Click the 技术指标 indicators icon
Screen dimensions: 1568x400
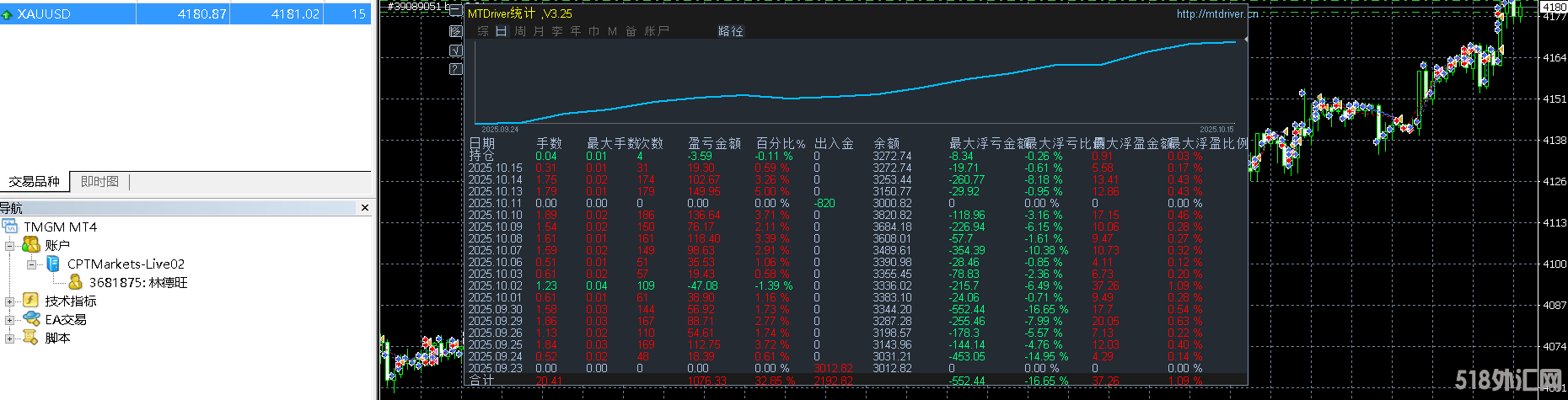click(x=31, y=301)
